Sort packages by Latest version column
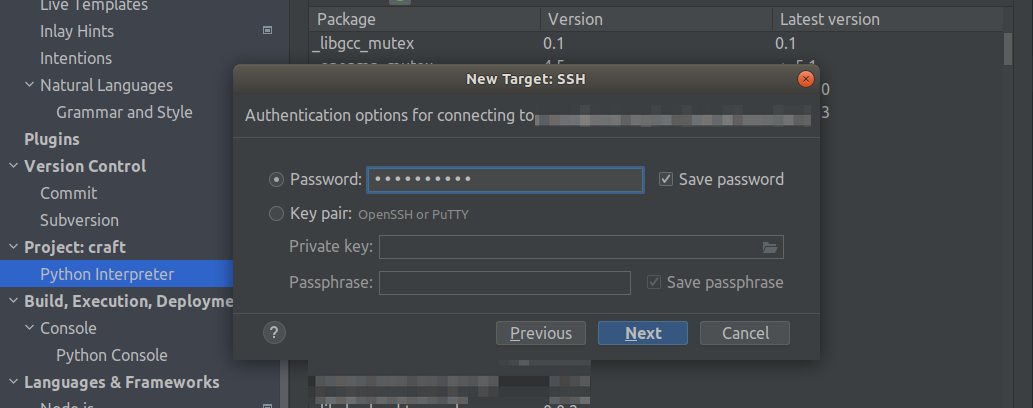 (829, 19)
